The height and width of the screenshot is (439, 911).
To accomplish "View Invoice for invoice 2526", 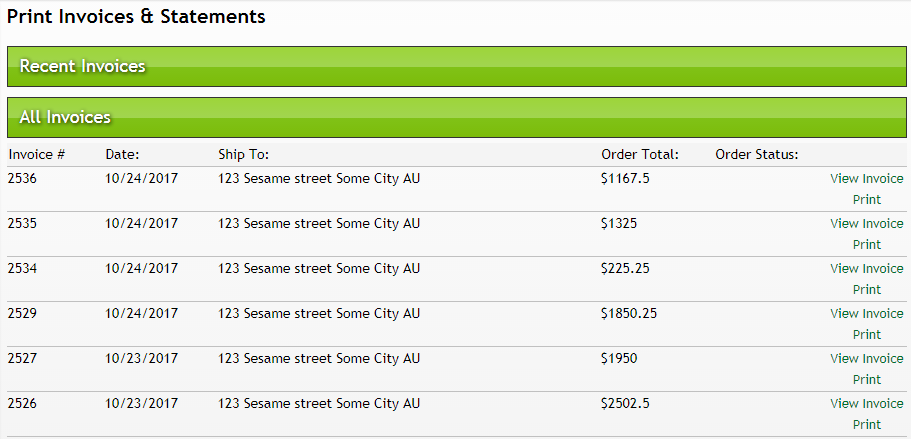I will coord(866,404).
